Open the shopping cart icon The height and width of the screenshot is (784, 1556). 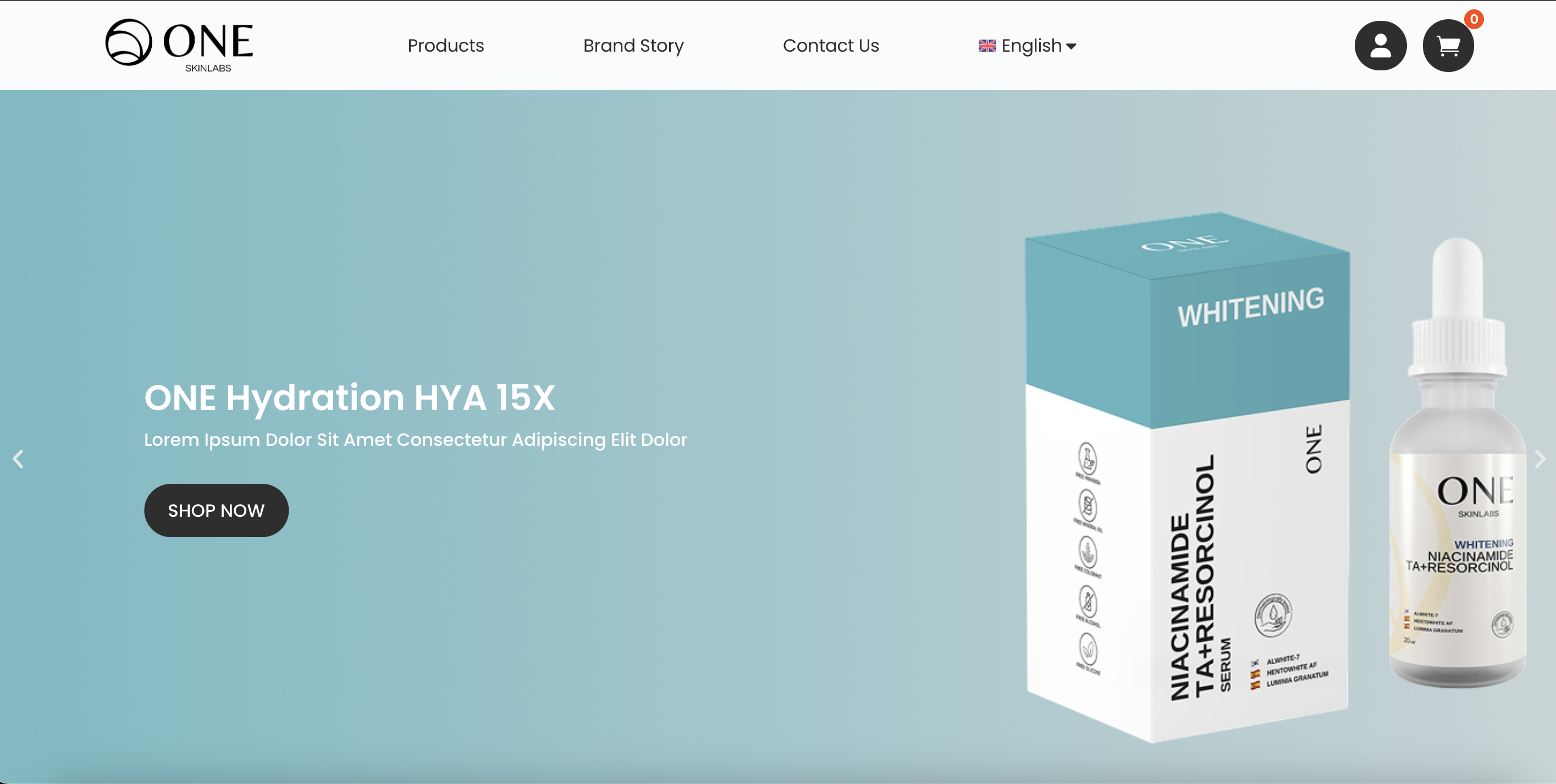coord(1448,46)
